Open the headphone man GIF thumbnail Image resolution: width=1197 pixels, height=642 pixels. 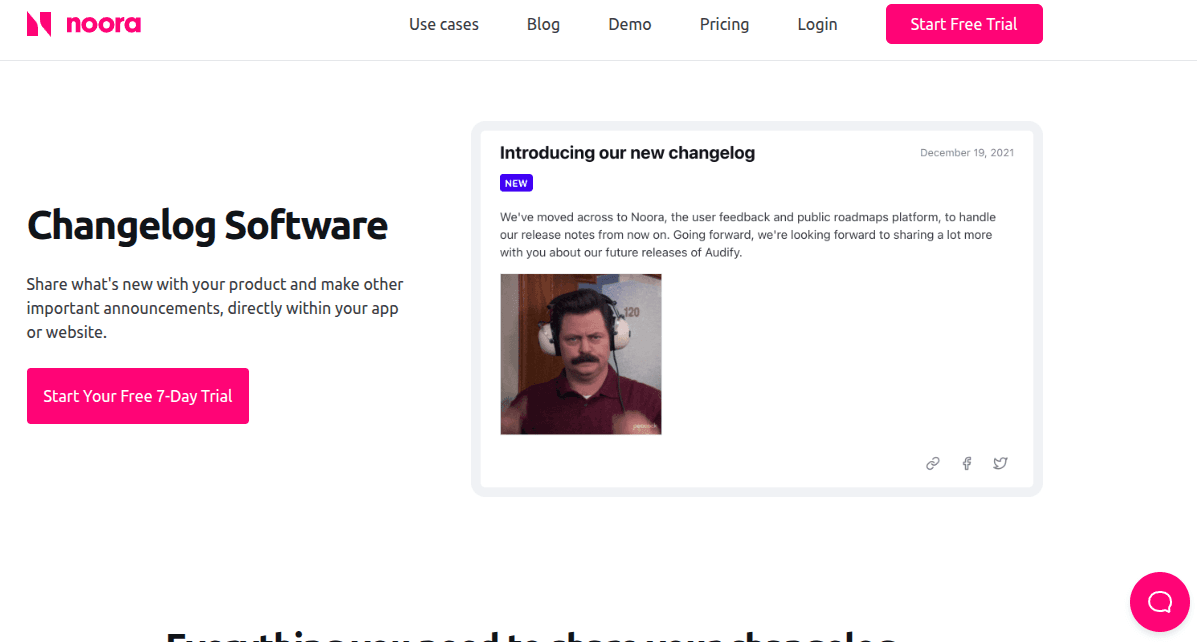[580, 354]
